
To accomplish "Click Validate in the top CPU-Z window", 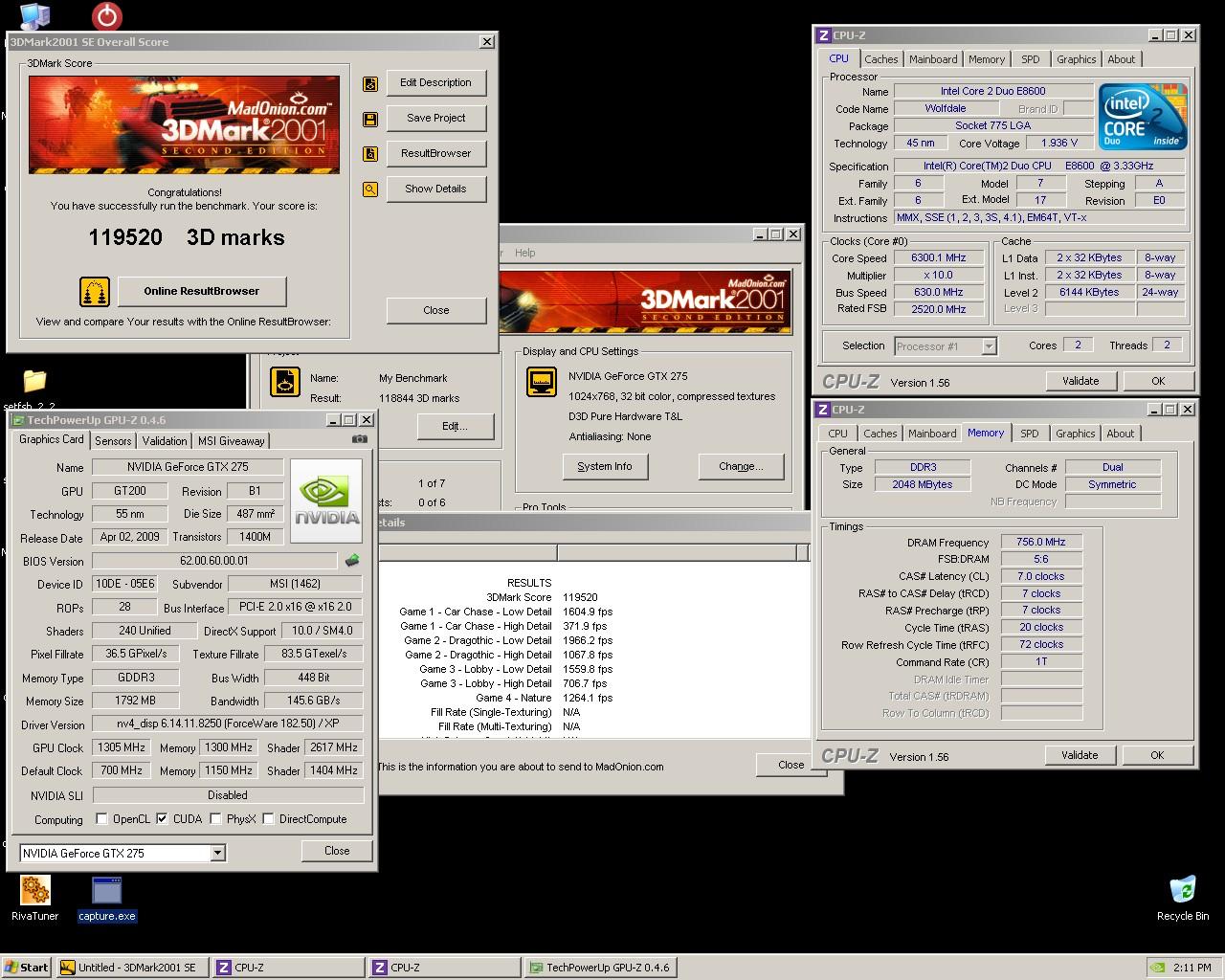I will tap(1080, 381).
